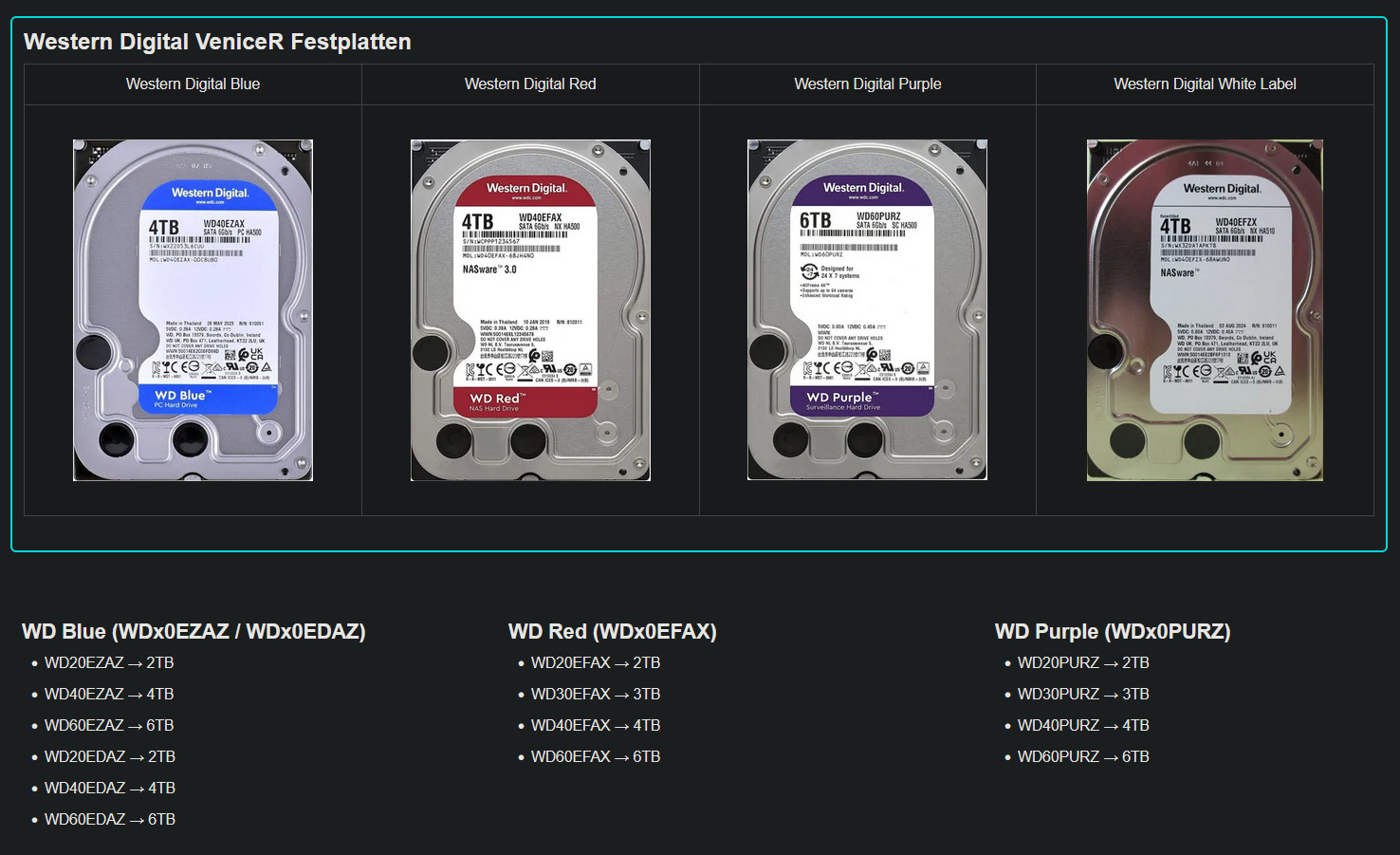Click the WD Red (WDx0EFAX) heading

click(612, 632)
